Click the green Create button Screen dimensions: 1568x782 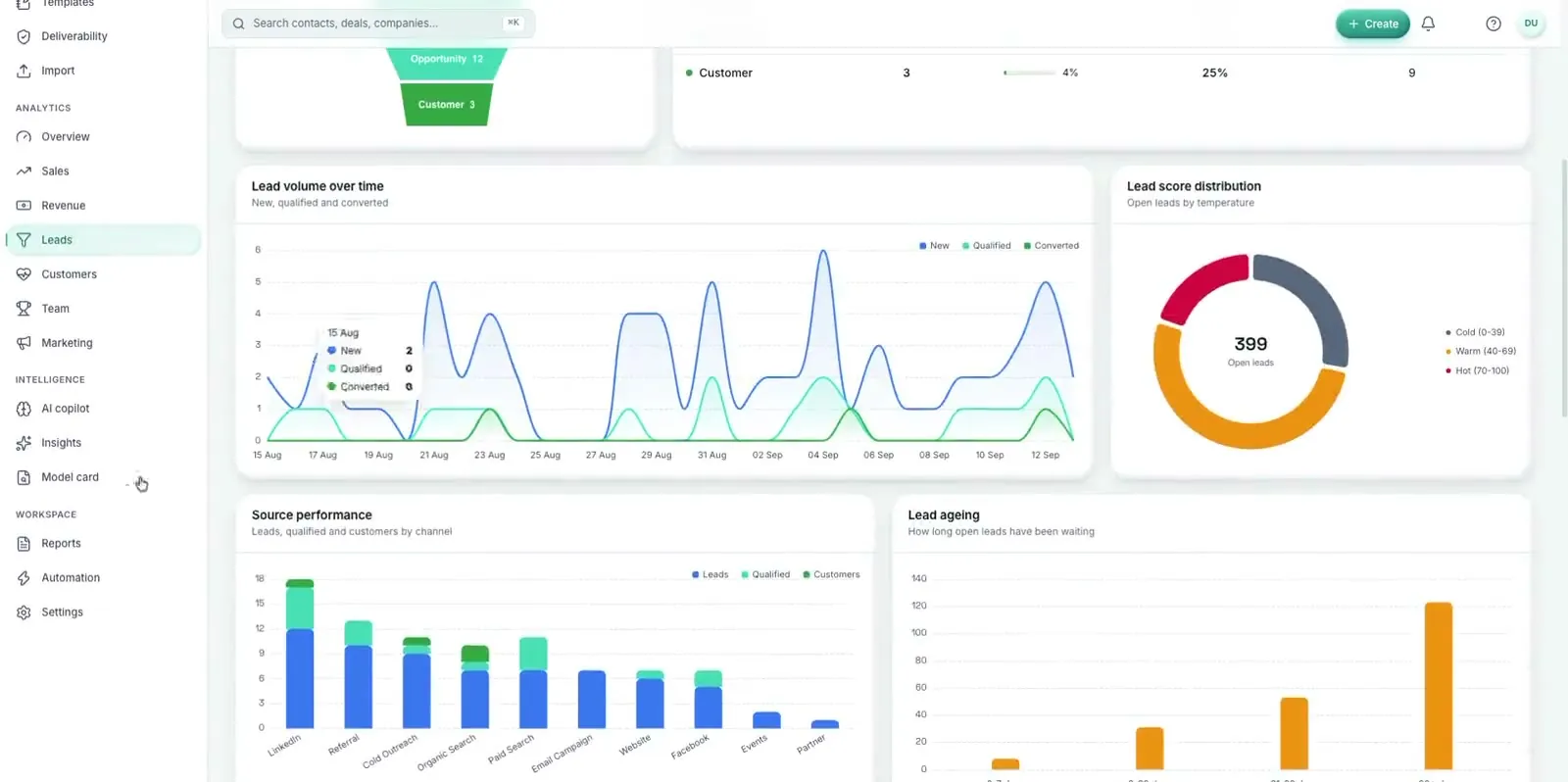click(x=1372, y=24)
